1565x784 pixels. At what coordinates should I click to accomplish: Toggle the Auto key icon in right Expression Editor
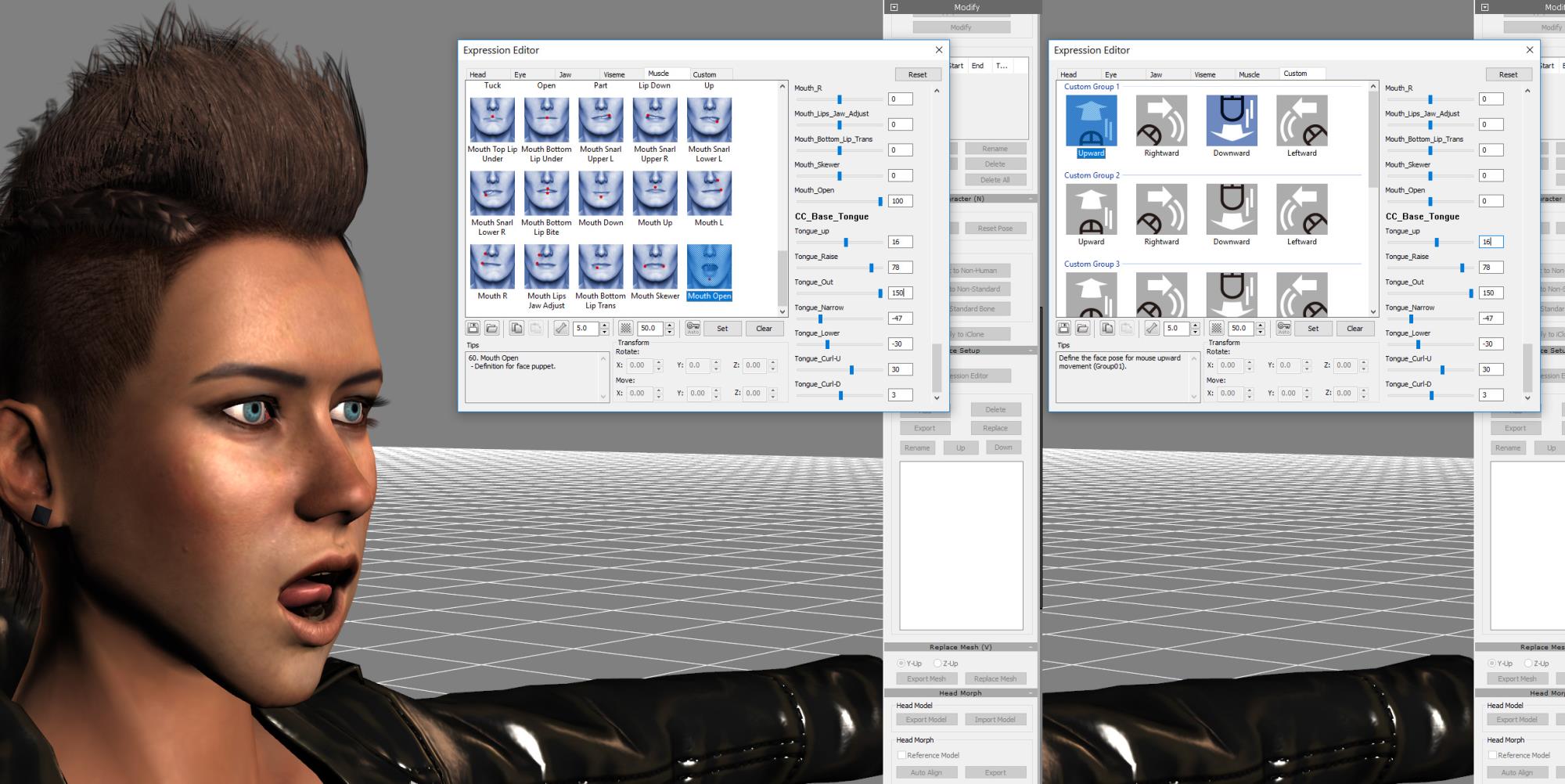click(1283, 329)
